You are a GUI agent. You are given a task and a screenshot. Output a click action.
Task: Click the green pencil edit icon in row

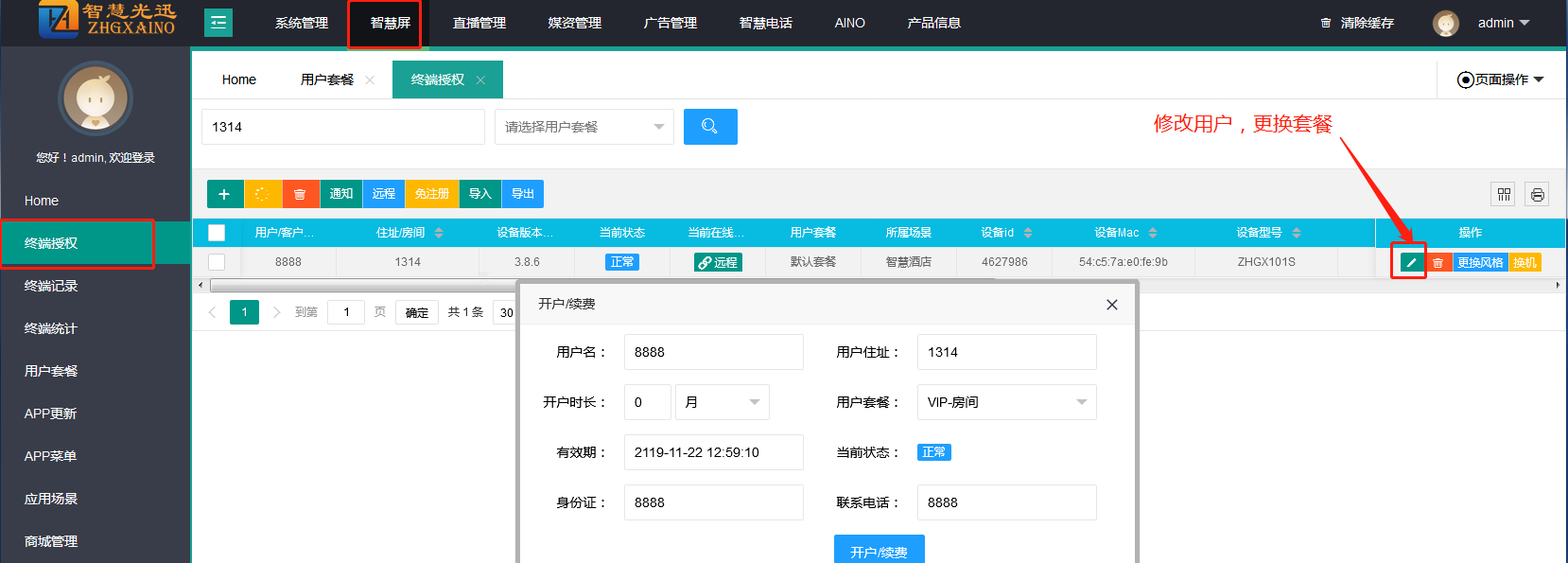(x=1411, y=262)
